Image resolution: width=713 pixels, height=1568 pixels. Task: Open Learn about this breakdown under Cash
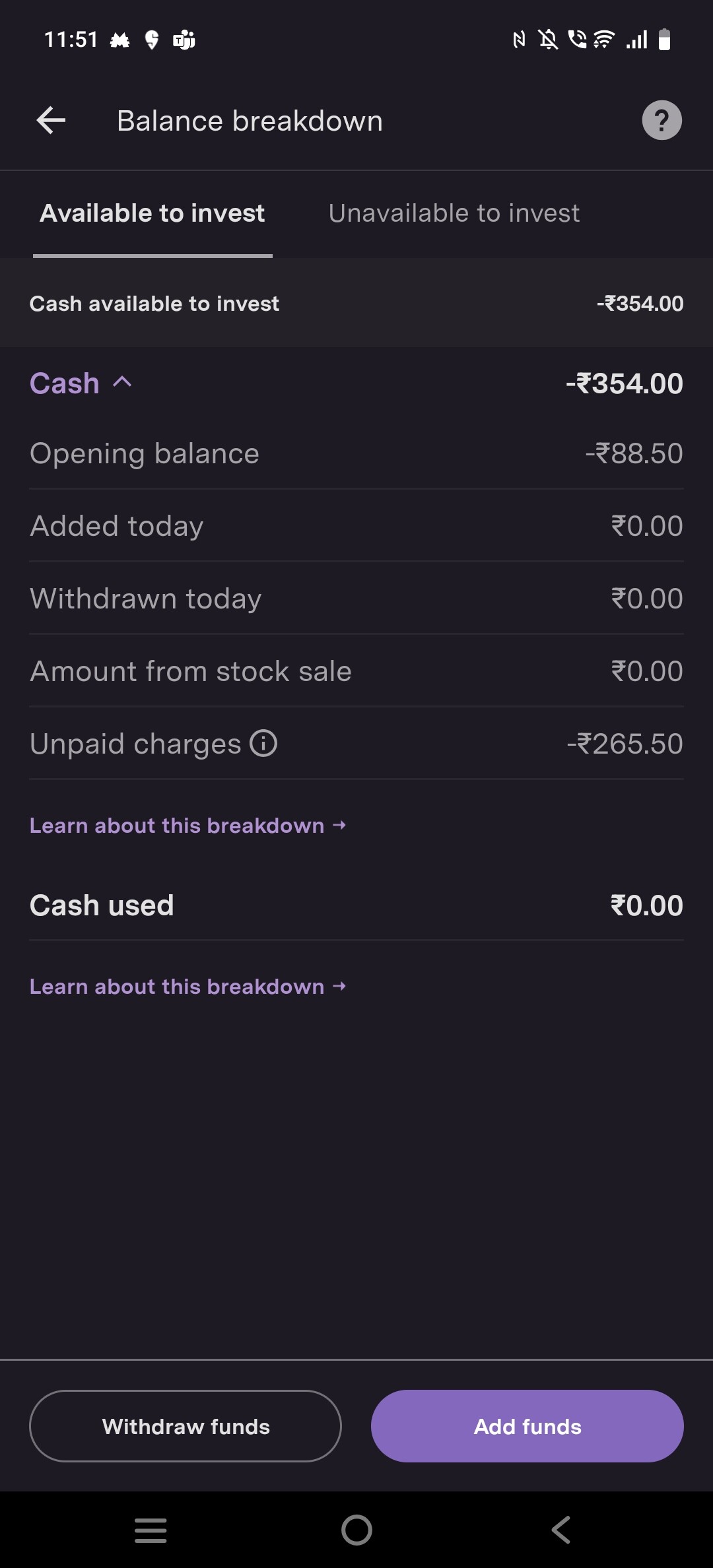pos(187,826)
